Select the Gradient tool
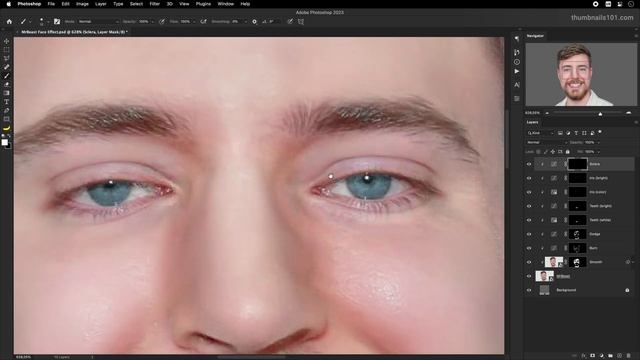This screenshot has width=640, height=360. (7, 93)
